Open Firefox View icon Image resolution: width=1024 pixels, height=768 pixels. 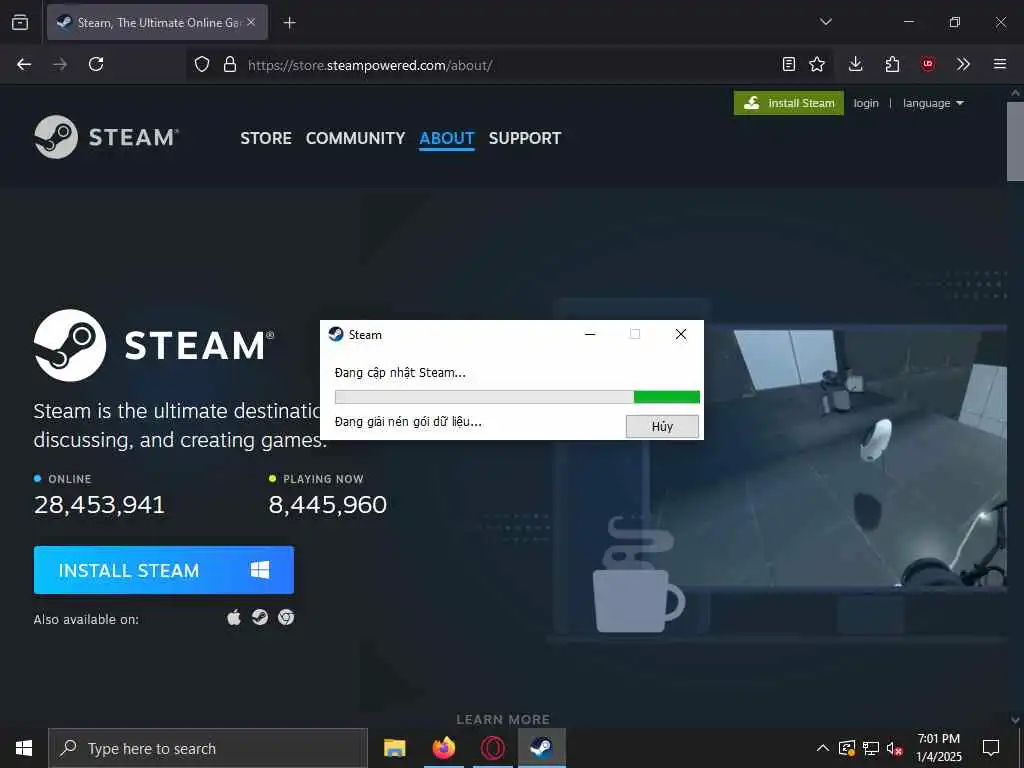click(x=20, y=22)
